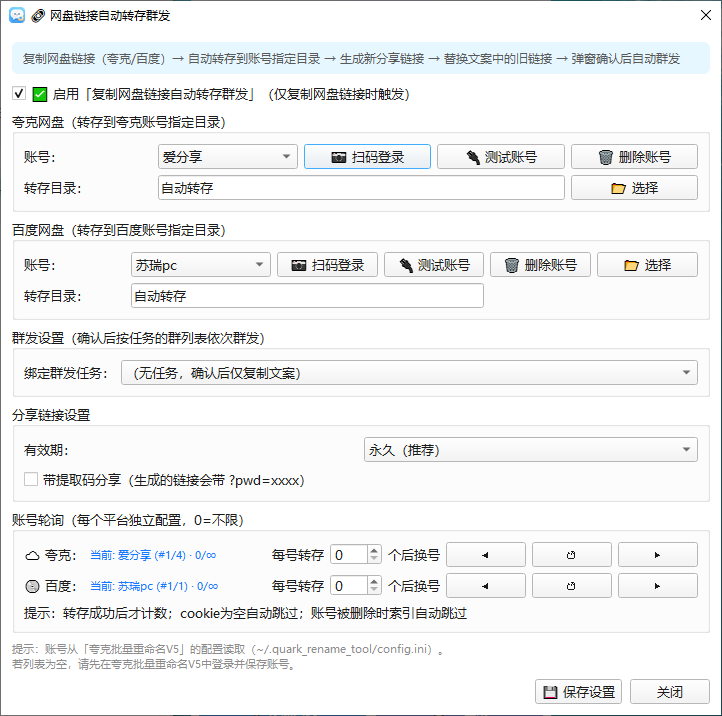Click the Baidu 删除账号 delete account button
The height and width of the screenshot is (716, 722).
pyautogui.click(x=540, y=265)
